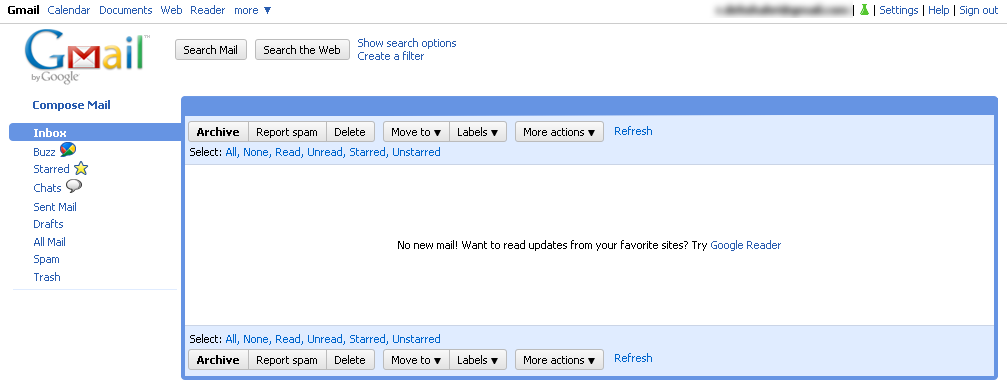Click Compose Mail
This screenshot has height=391, width=1007.
pyautogui.click(x=71, y=105)
